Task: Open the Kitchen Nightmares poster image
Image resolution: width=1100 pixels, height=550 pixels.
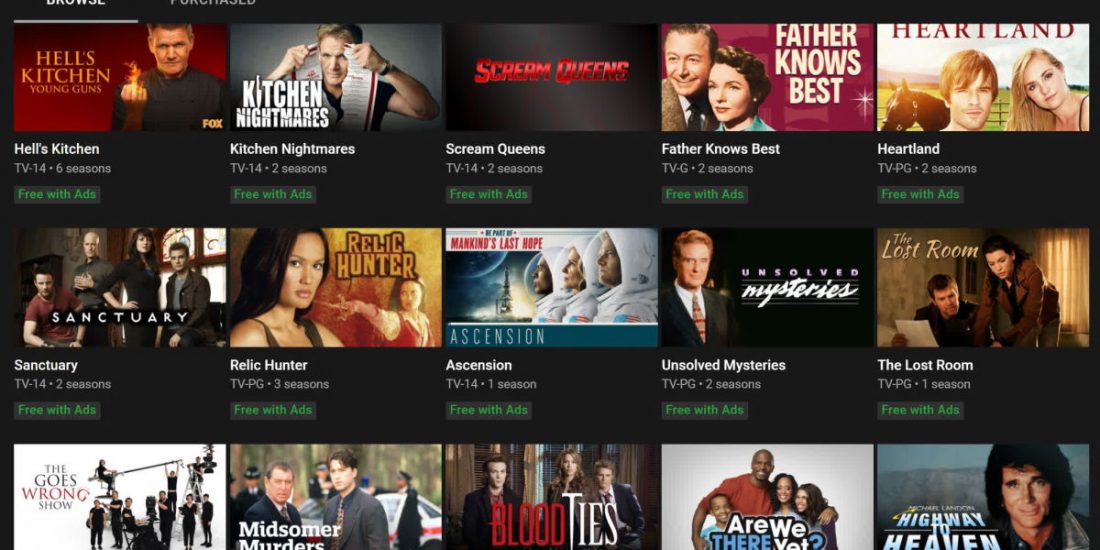Action: click(x=336, y=77)
